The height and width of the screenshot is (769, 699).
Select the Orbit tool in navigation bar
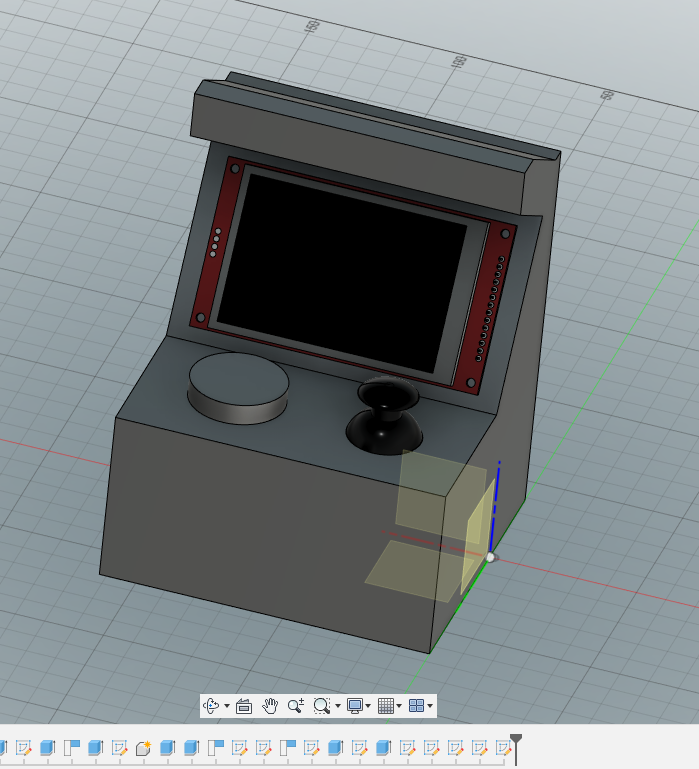(x=211, y=706)
